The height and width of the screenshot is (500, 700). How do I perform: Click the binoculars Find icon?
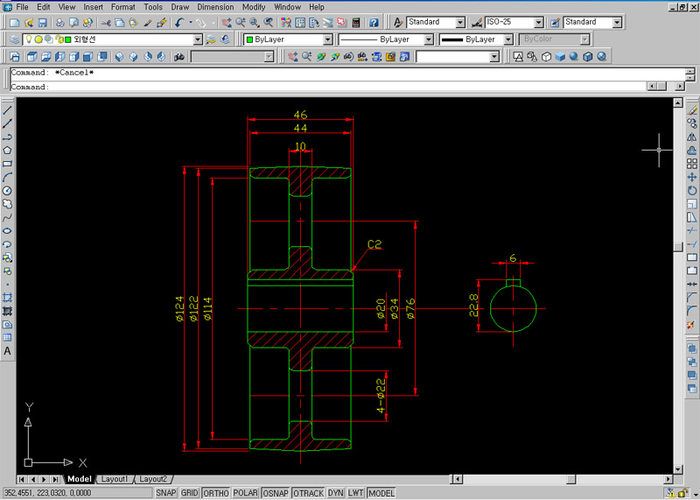(x=179, y=57)
